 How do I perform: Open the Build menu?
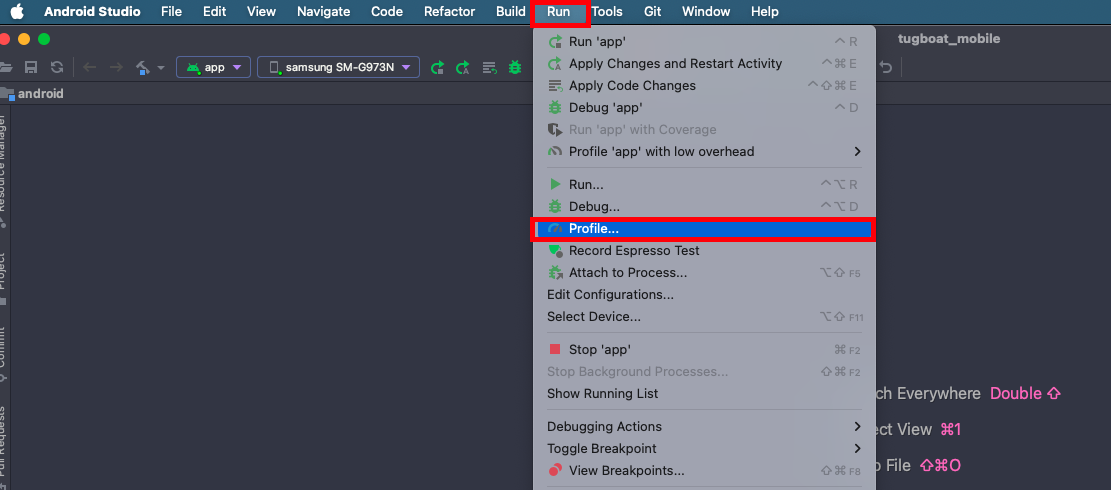511,11
